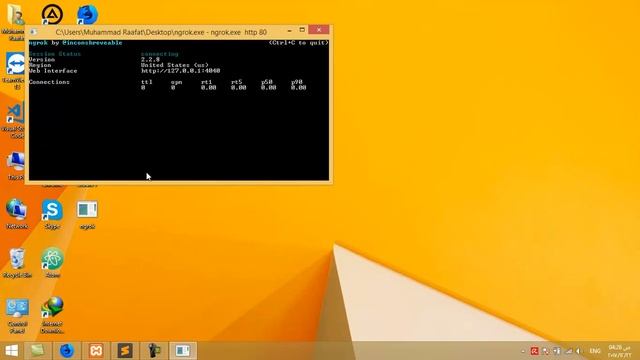The width and height of the screenshot is (640, 360).
Task: Launch Visual Studio Code shortcut
Action: 16,120
